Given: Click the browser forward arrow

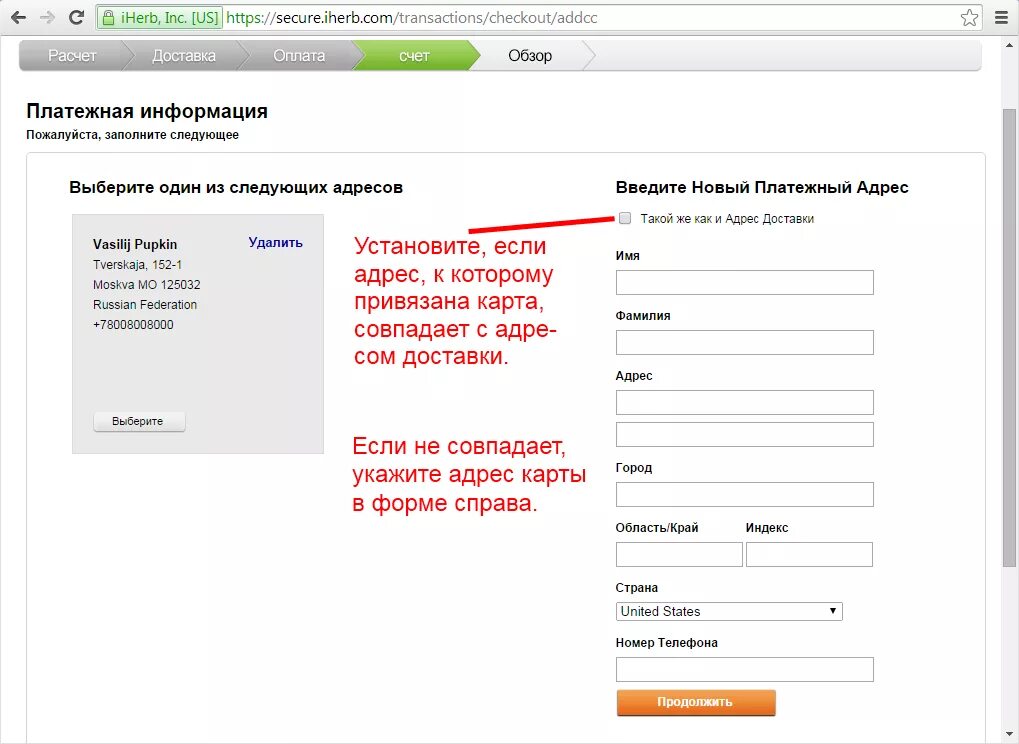Looking at the screenshot, I should click(x=47, y=18).
